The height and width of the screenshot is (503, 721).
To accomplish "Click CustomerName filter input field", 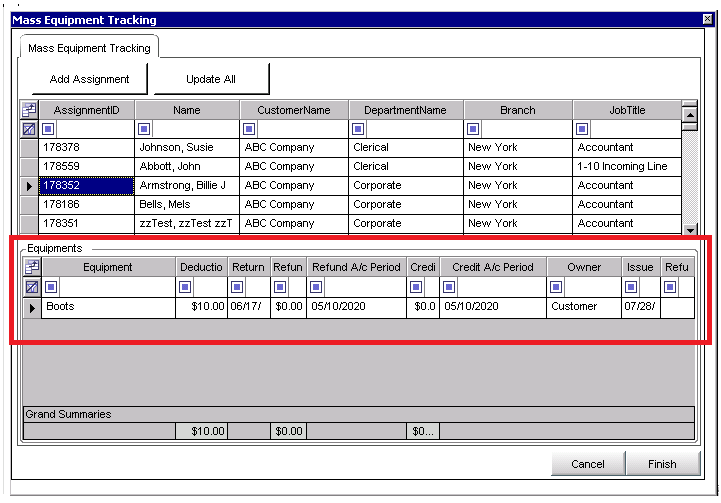I will [x=303, y=129].
